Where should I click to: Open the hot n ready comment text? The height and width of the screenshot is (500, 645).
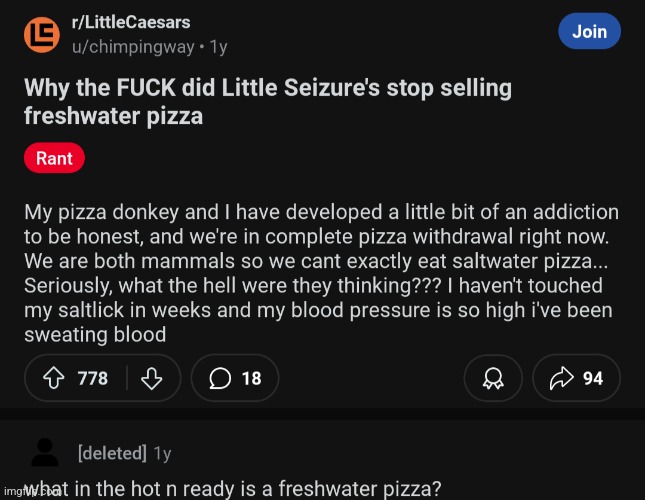pyautogui.click(x=232, y=488)
